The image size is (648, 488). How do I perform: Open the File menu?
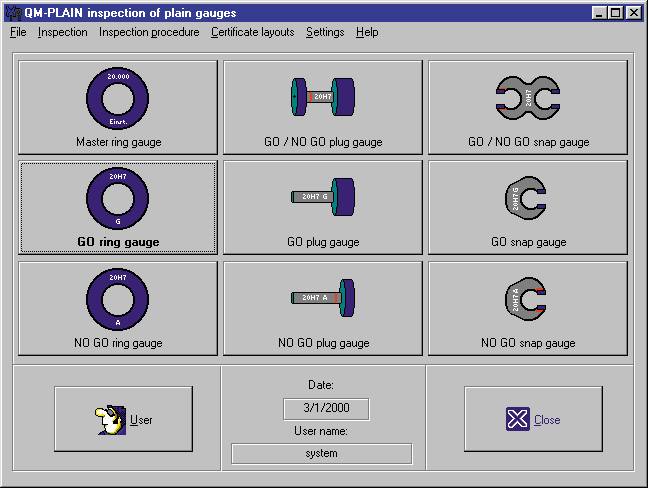click(18, 32)
